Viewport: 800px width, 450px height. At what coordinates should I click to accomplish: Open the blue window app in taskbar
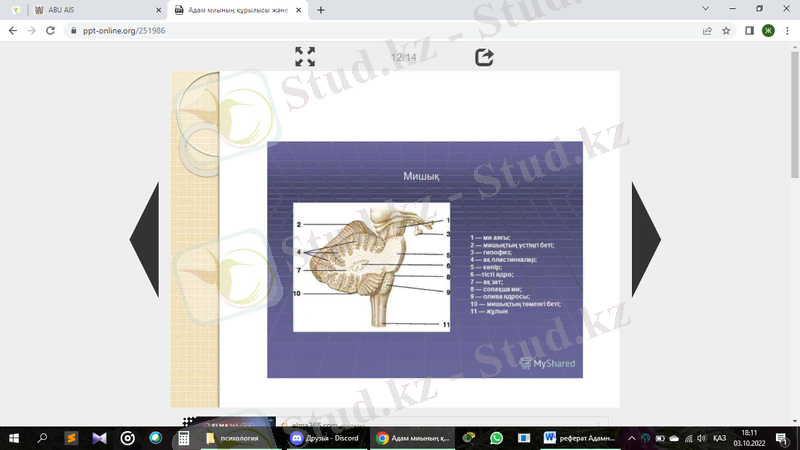point(524,438)
